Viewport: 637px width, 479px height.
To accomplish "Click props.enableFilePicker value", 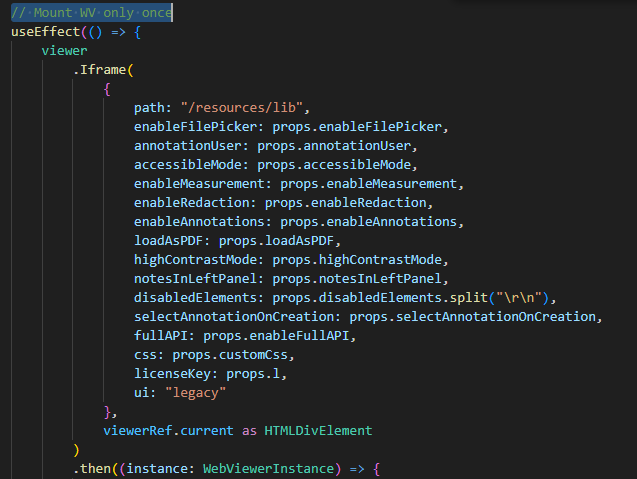I will tap(357, 127).
